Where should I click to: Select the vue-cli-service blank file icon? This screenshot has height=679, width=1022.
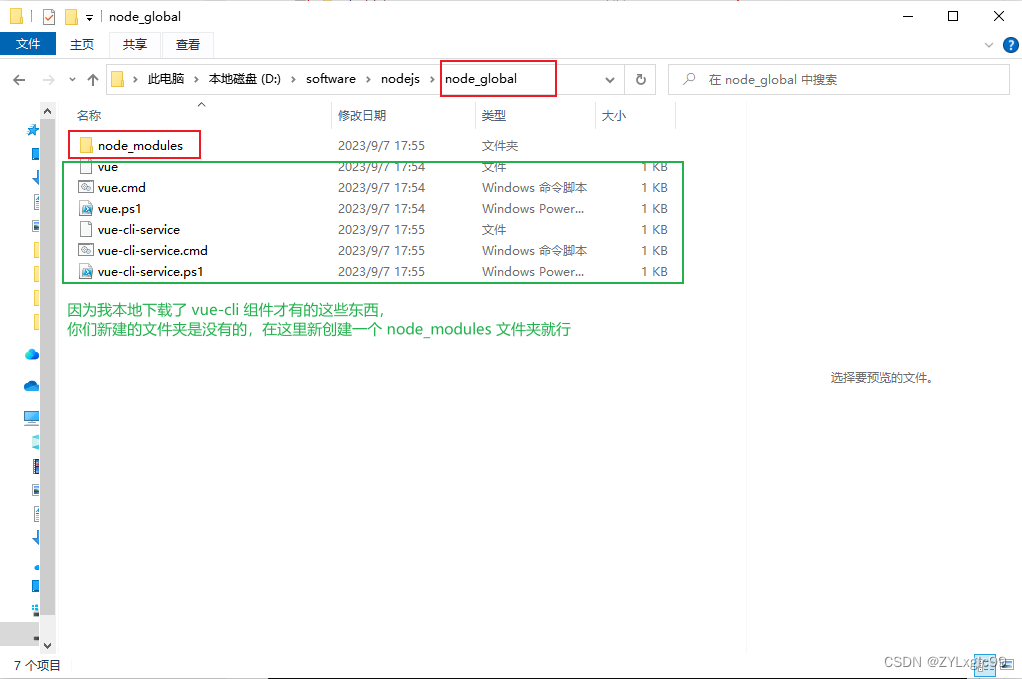pyautogui.click(x=85, y=229)
